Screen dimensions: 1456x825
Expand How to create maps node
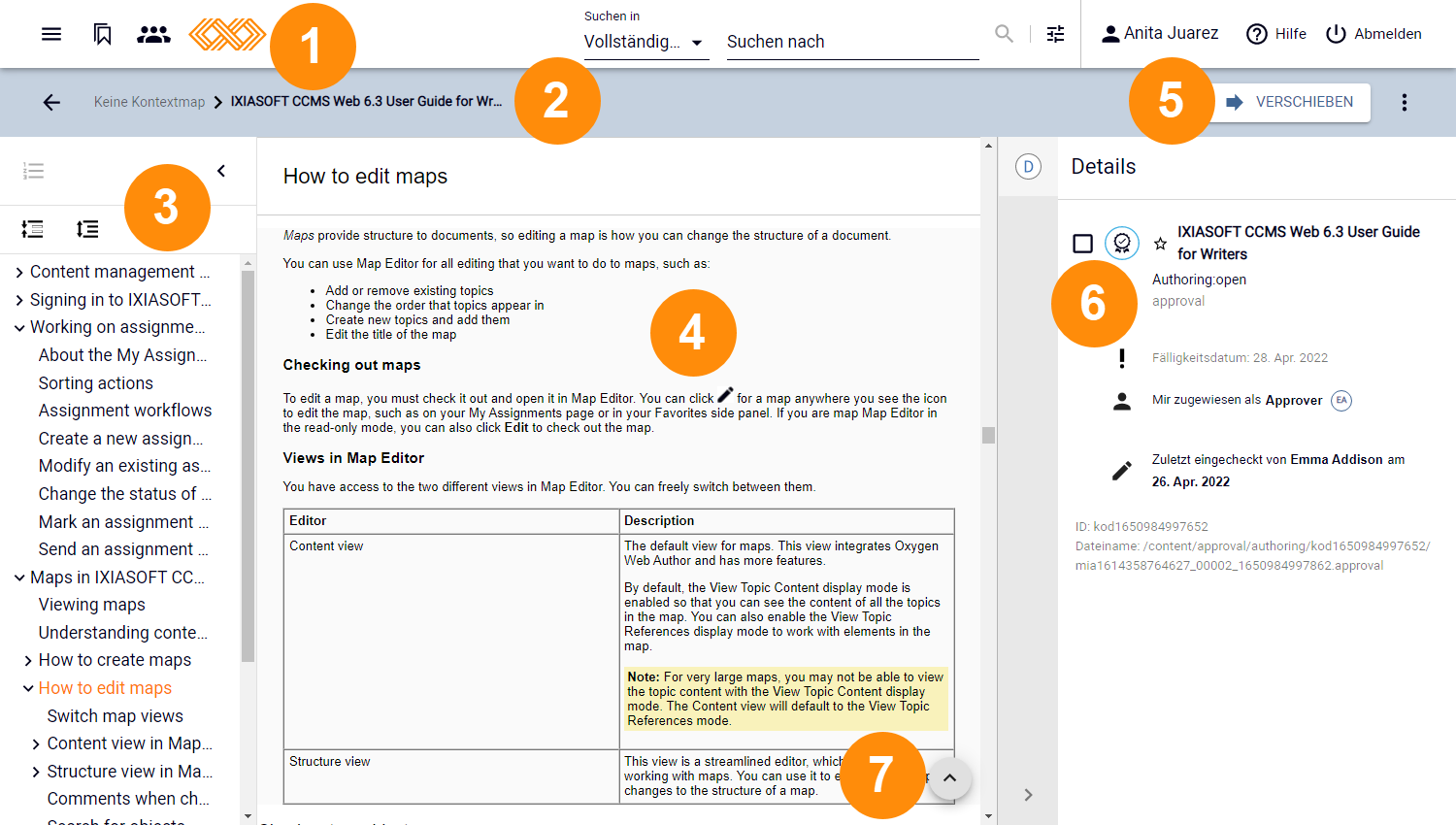(x=28, y=661)
